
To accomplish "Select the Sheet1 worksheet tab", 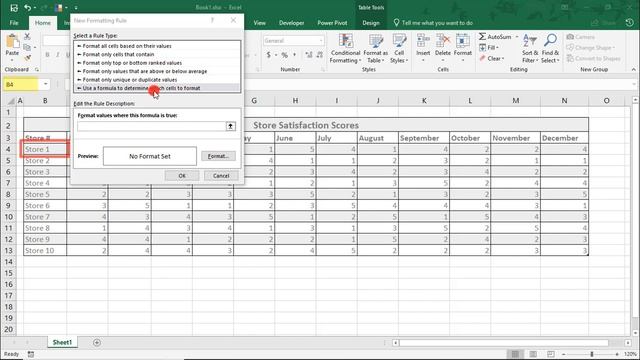I will [x=62, y=342].
